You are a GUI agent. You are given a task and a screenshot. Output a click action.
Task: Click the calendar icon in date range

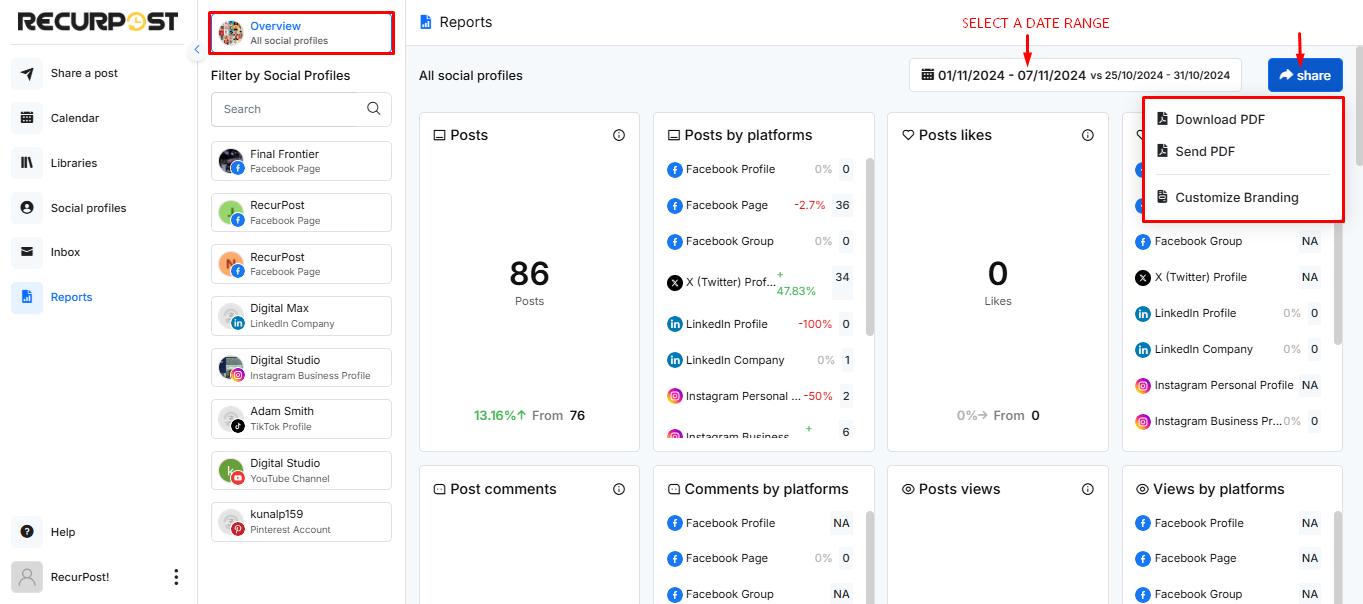928,74
